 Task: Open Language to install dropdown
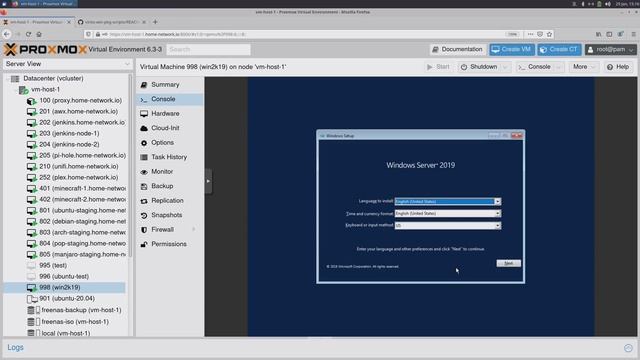(x=497, y=202)
